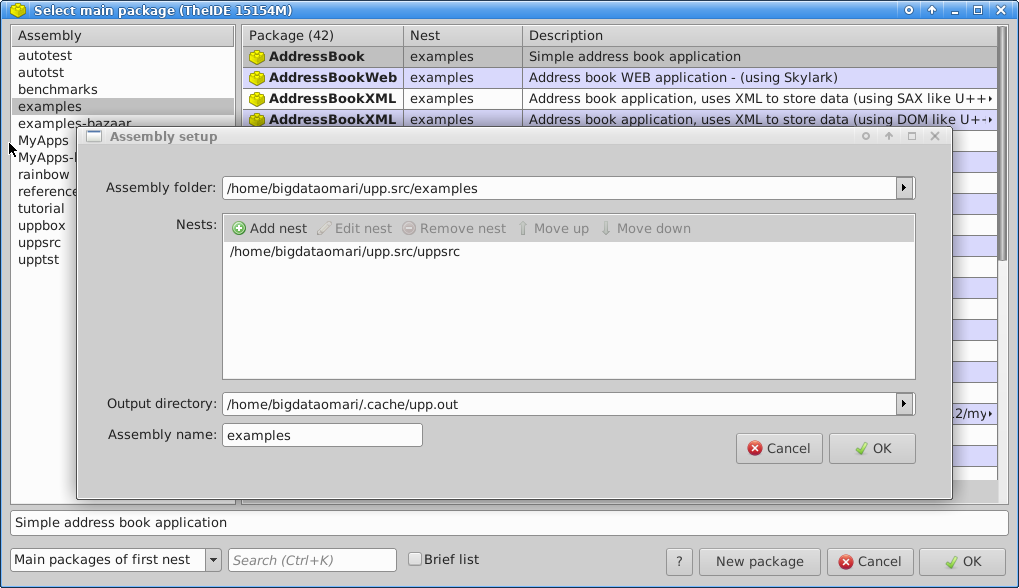Image resolution: width=1019 pixels, height=588 pixels.
Task: Sort by the Nest column header
Action: (462, 35)
